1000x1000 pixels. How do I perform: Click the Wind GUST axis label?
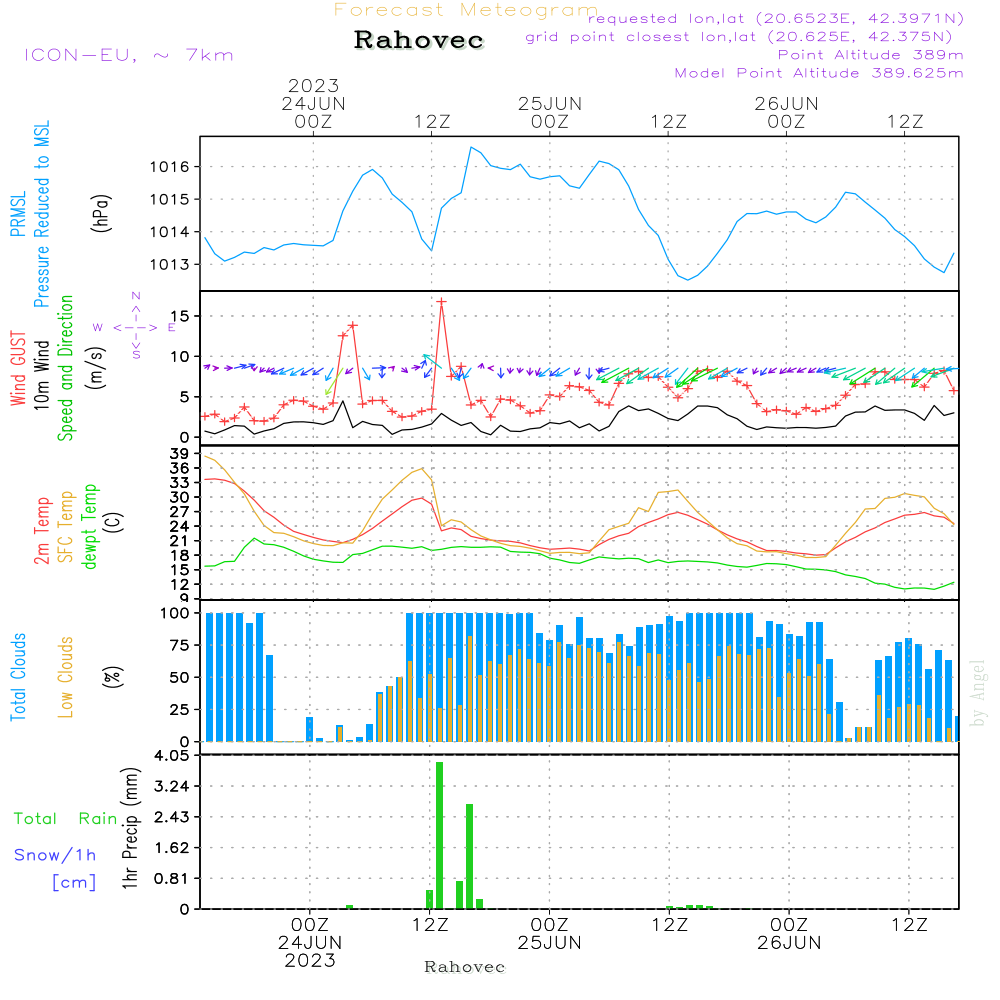18,372
